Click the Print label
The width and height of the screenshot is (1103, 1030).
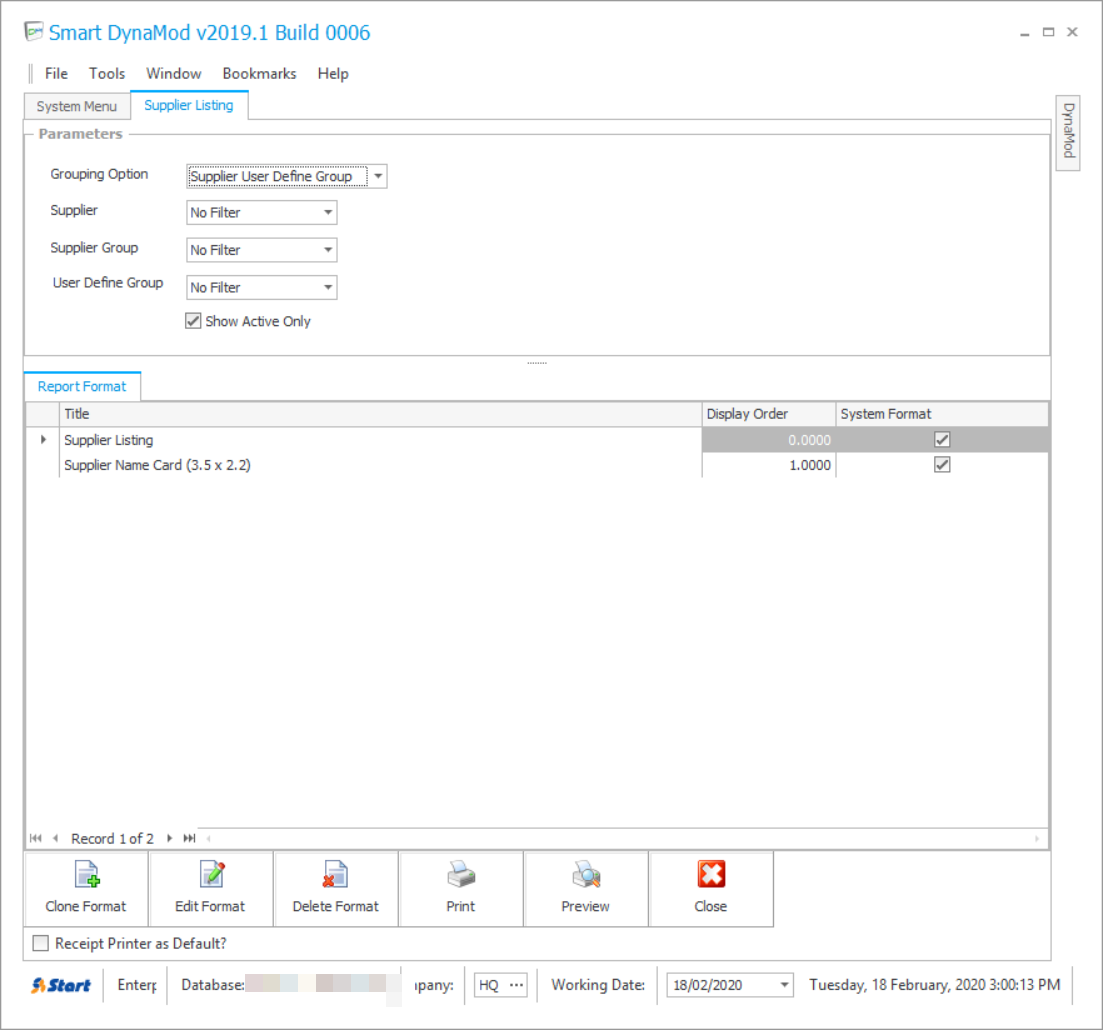click(x=461, y=906)
